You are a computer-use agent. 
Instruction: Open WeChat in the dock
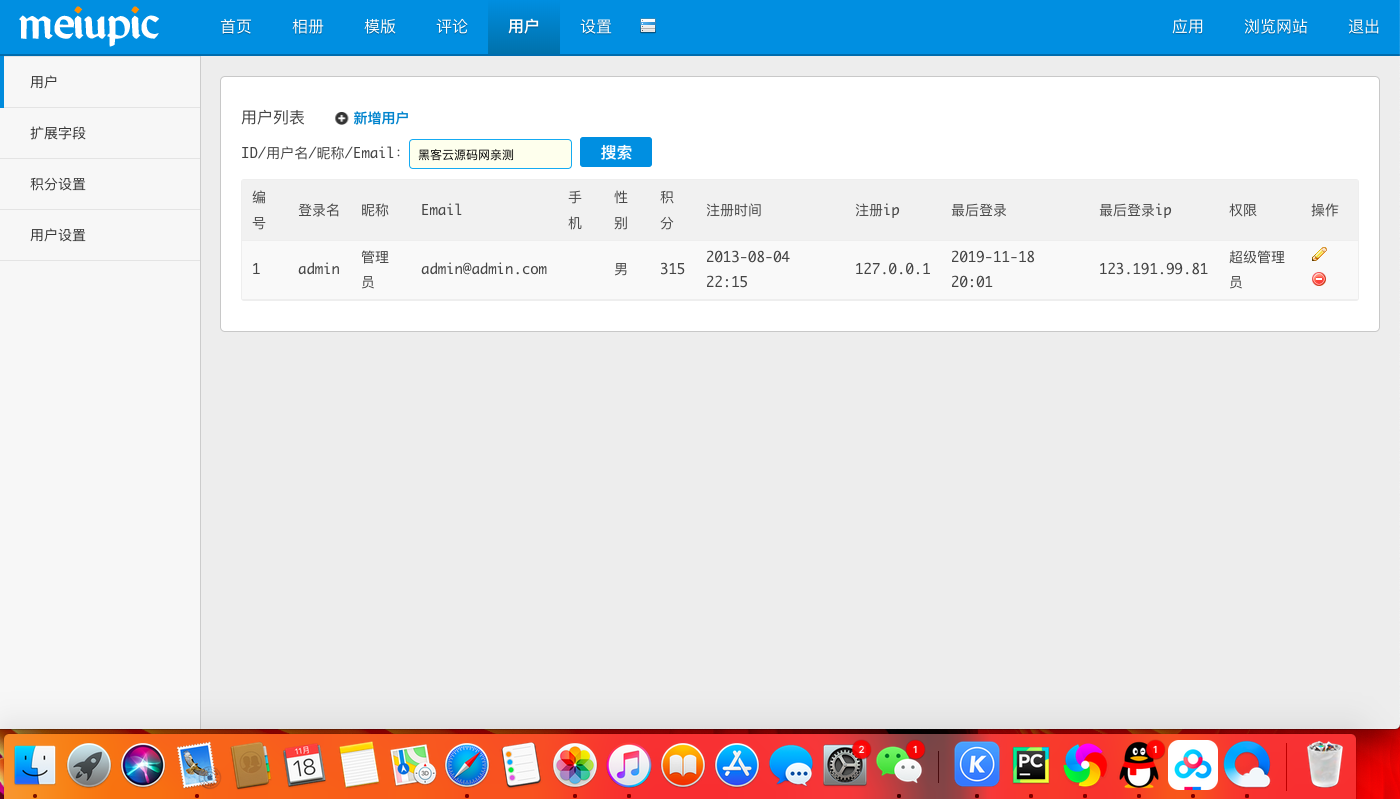[899, 766]
